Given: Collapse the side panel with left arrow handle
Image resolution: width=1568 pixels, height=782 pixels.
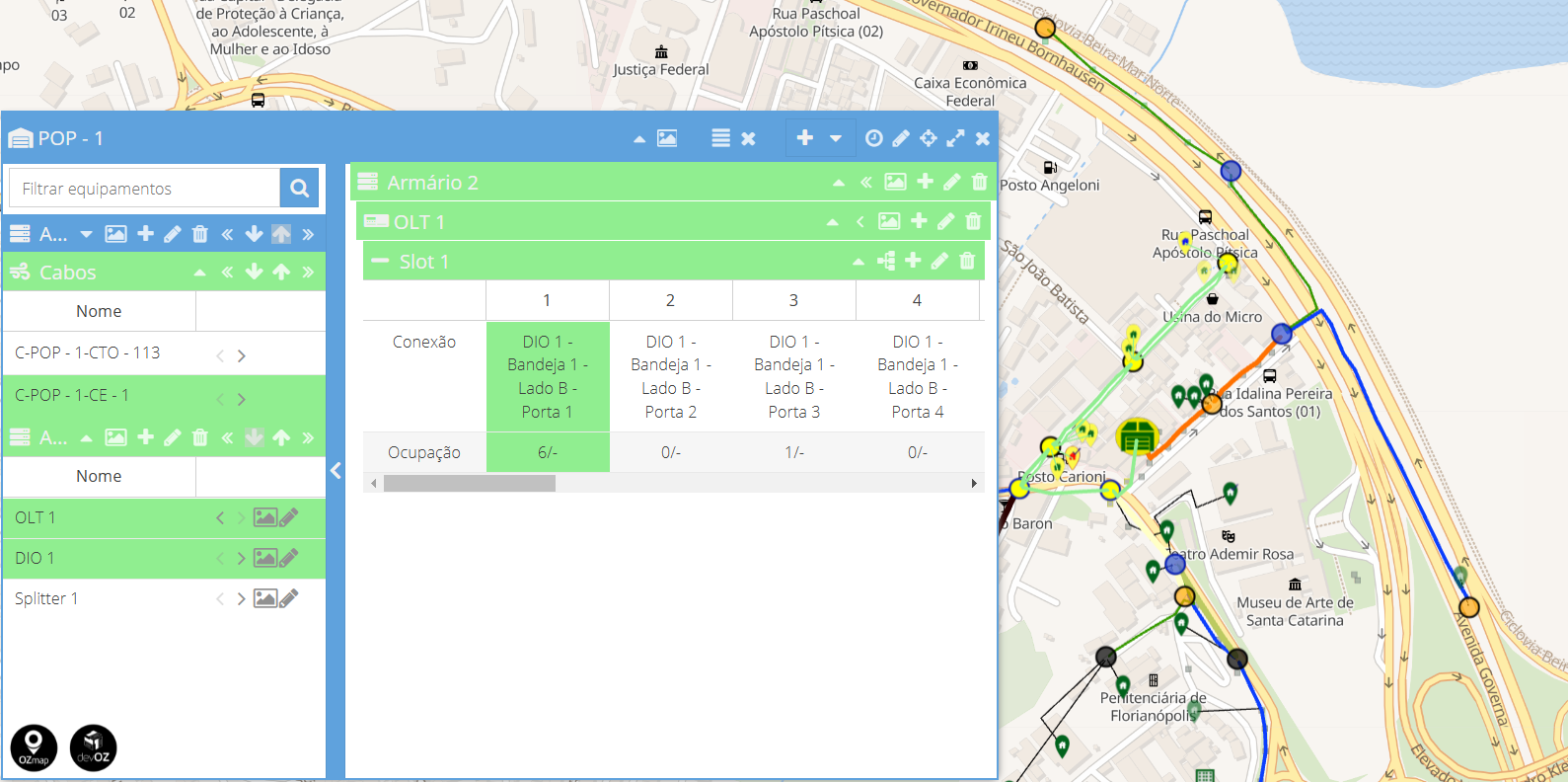Looking at the screenshot, I should [x=336, y=471].
